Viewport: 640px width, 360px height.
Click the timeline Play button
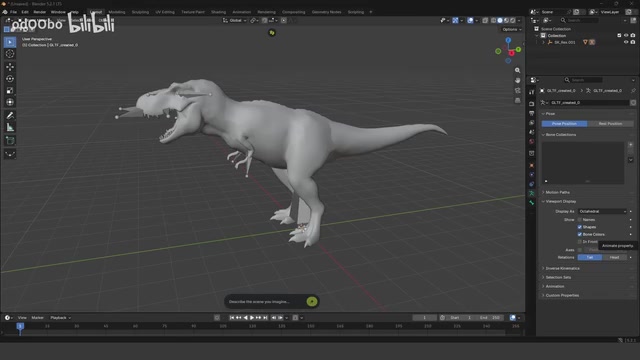(x=252, y=318)
